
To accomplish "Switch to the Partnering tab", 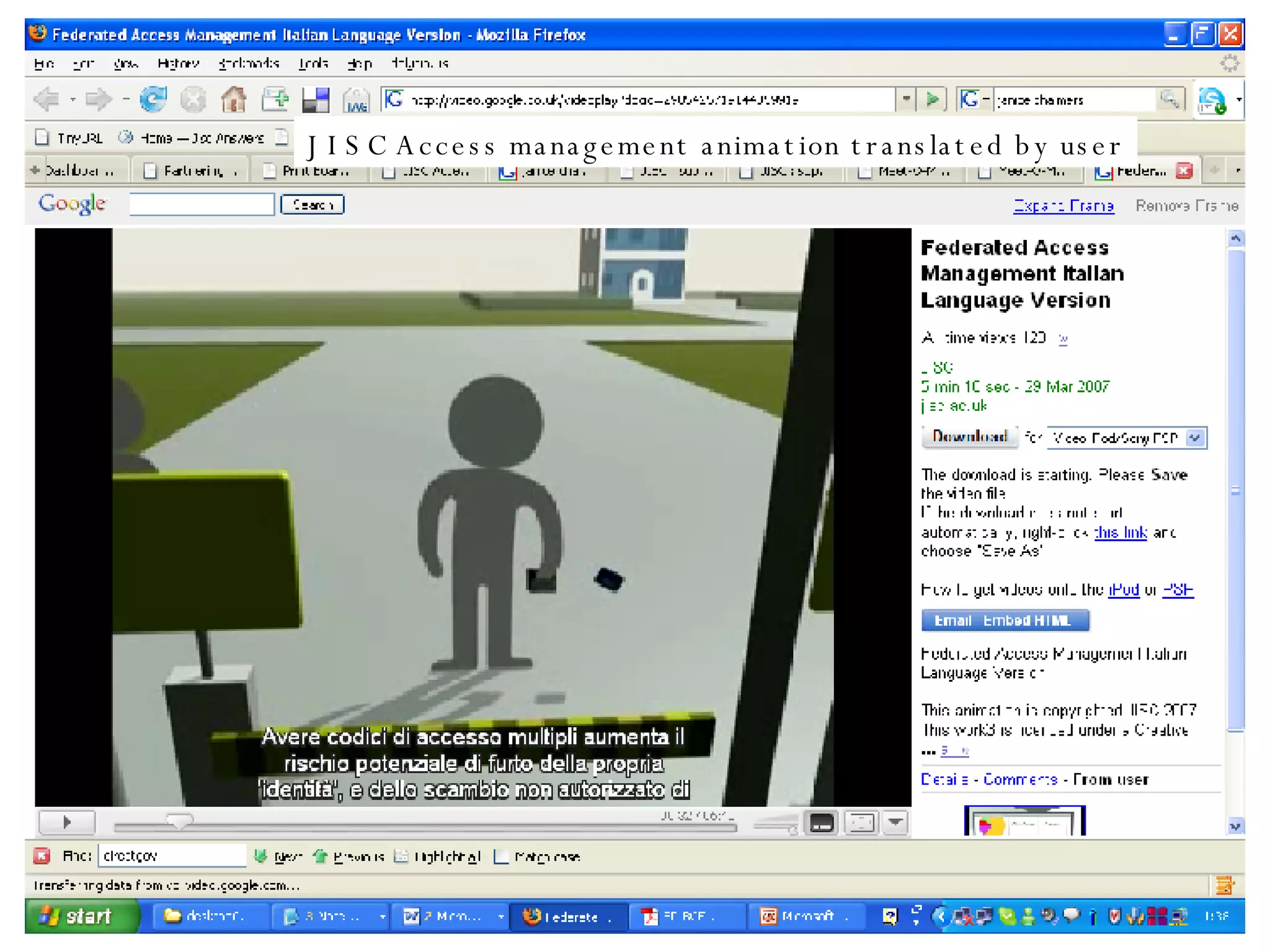I will [192, 170].
